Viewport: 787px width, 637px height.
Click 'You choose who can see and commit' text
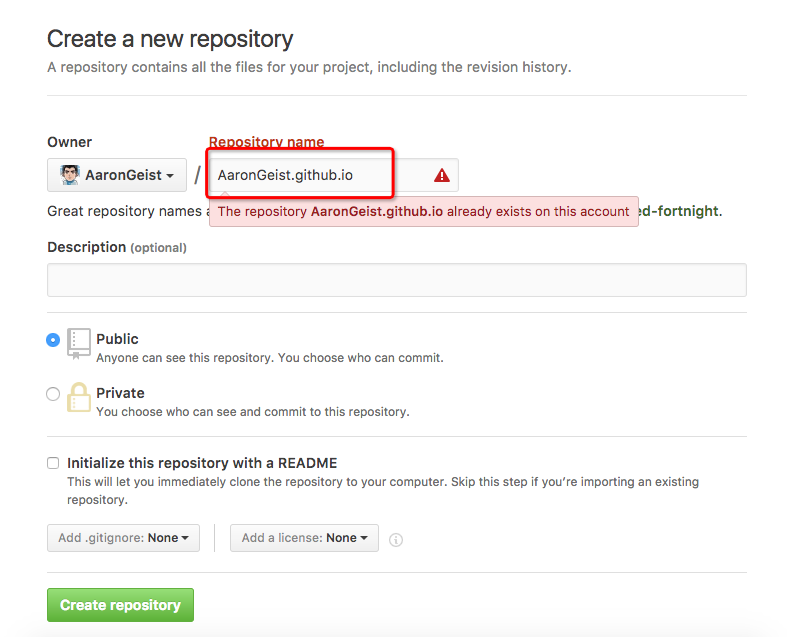(253, 412)
